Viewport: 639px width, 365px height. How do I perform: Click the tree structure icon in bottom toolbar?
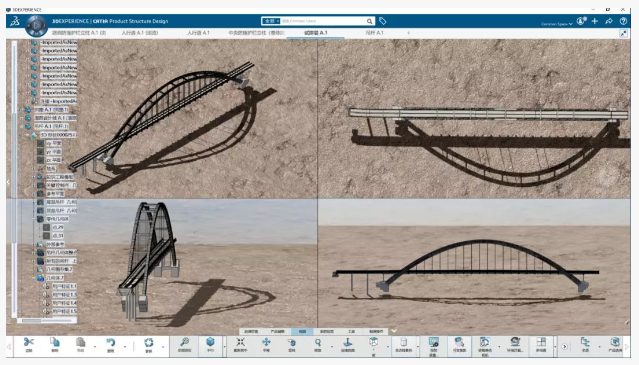coord(585,342)
